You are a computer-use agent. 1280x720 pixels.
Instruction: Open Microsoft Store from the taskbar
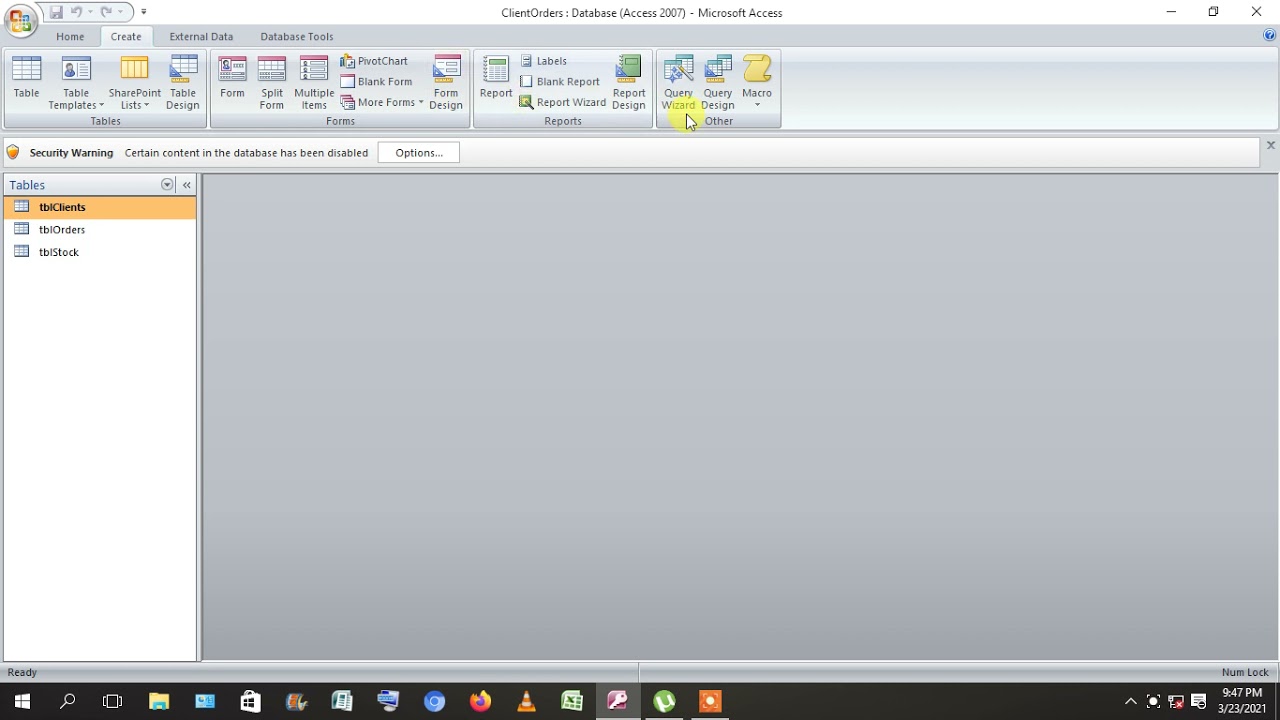coord(250,701)
